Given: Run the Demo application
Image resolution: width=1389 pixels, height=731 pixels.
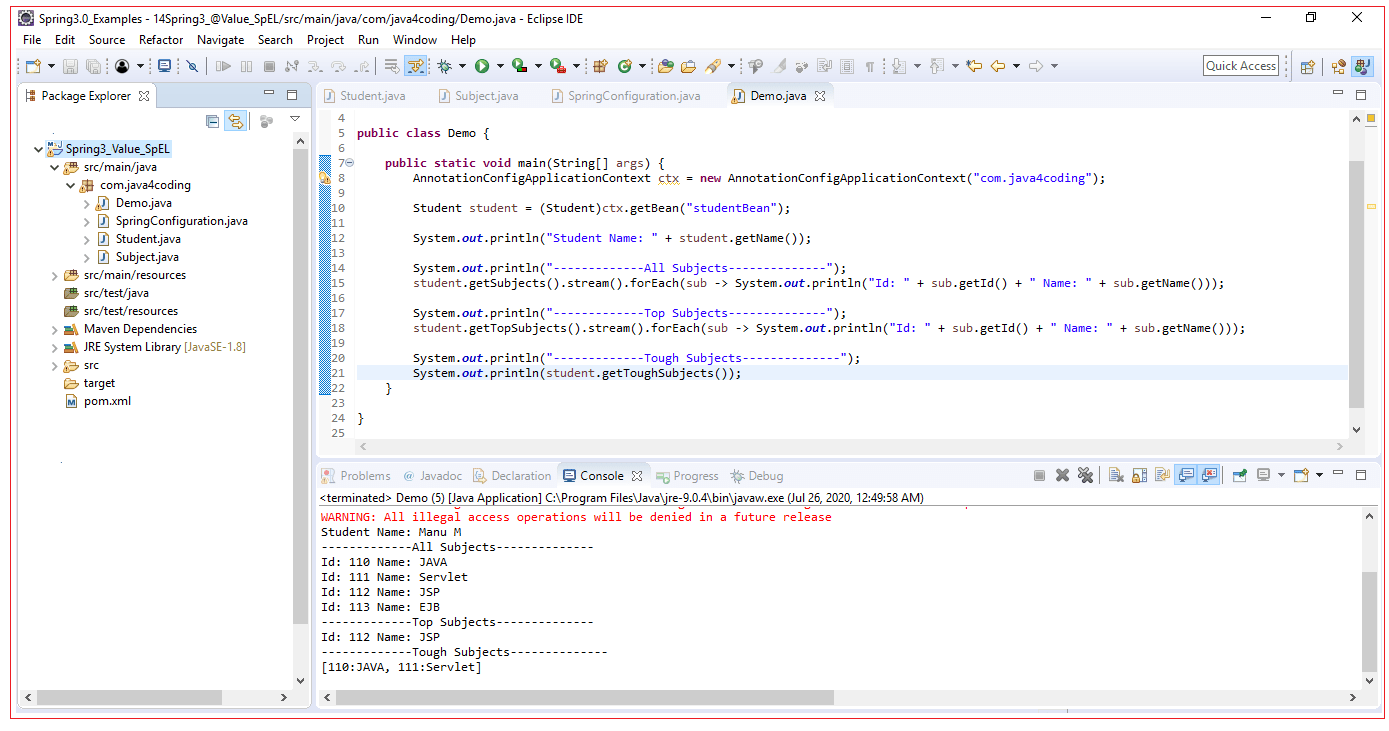Looking at the screenshot, I should pos(483,66).
